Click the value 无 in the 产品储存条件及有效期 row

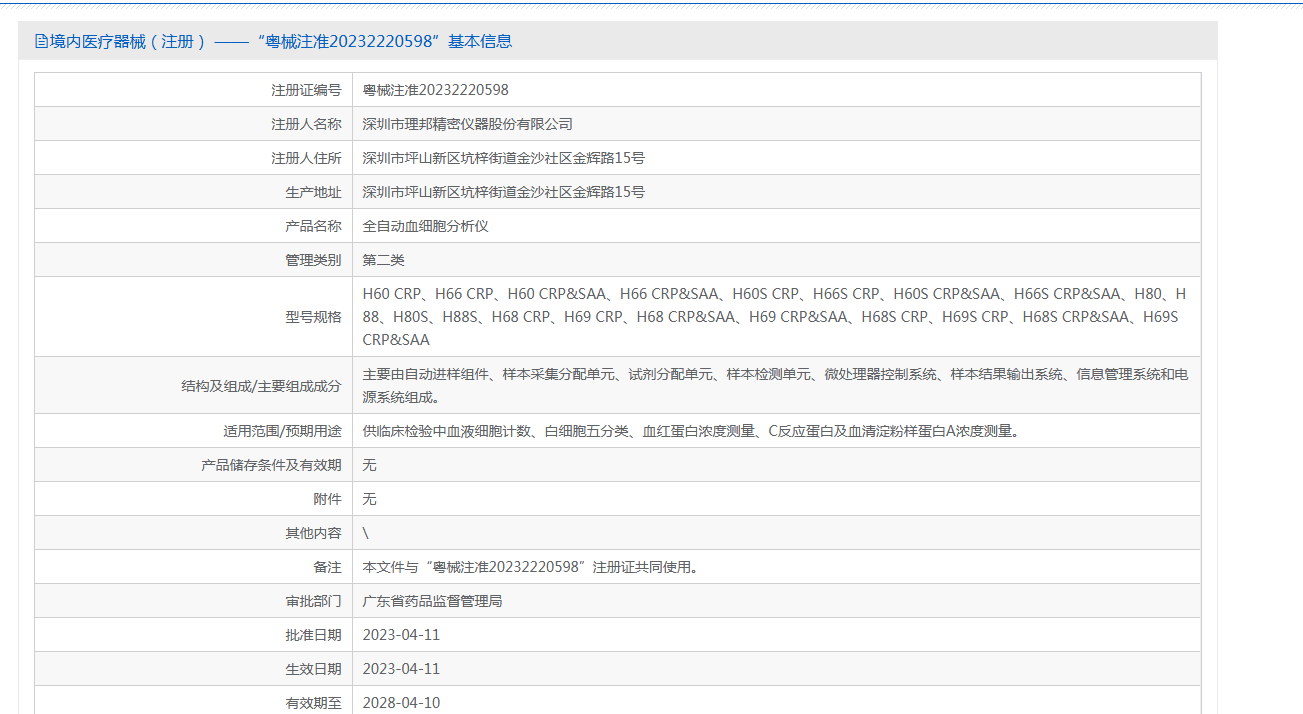click(369, 465)
